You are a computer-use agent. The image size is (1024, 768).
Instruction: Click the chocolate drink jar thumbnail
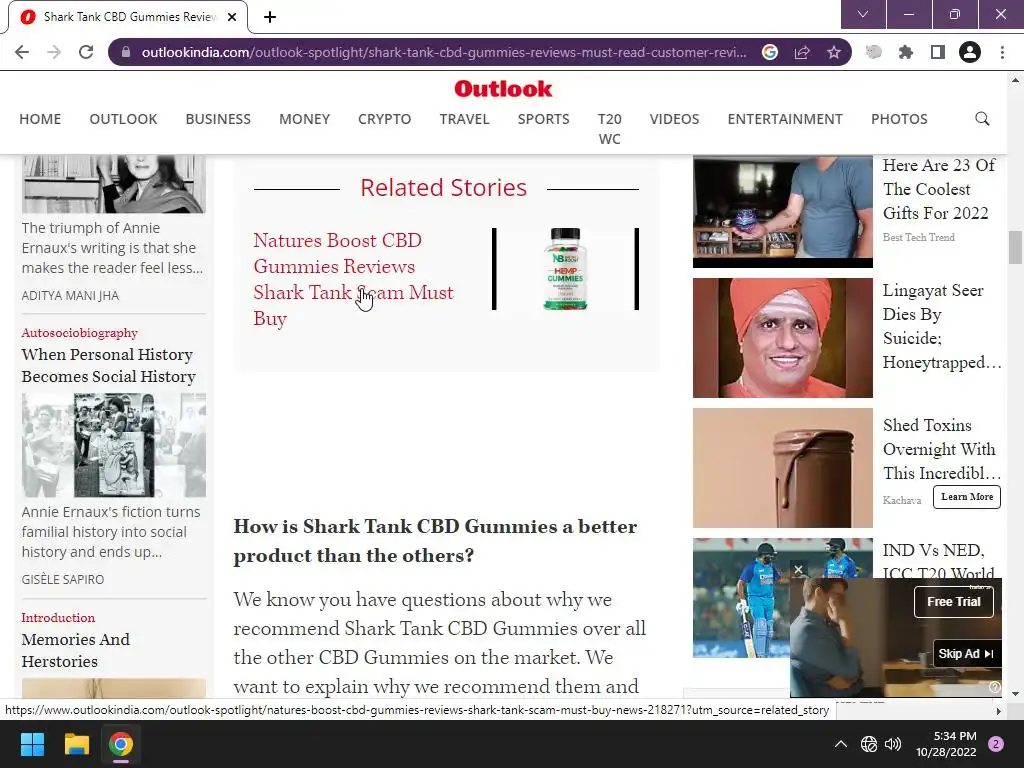tap(782, 468)
